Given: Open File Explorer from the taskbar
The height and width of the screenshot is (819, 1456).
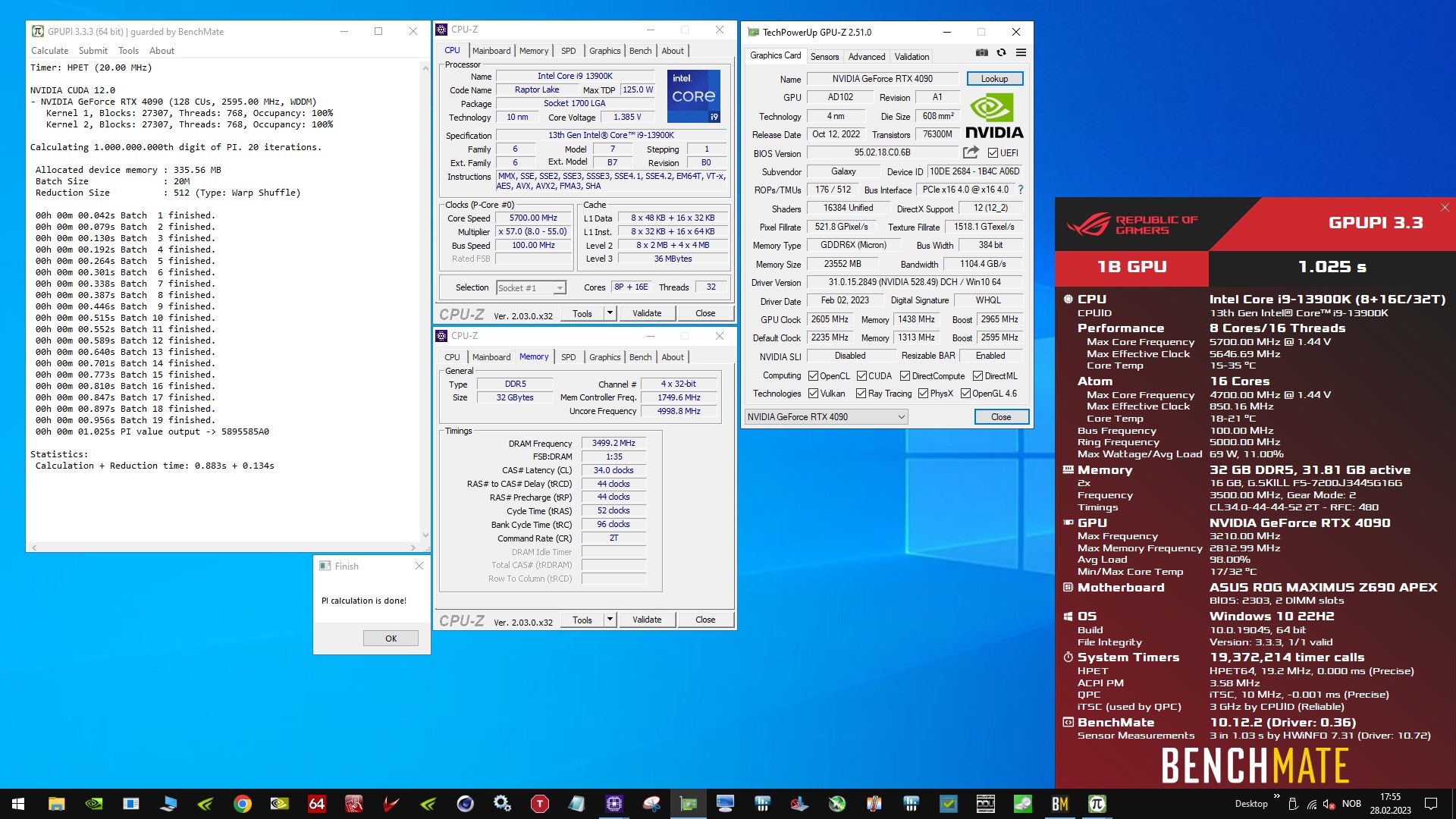Looking at the screenshot, I should click(x=56, y=804).
